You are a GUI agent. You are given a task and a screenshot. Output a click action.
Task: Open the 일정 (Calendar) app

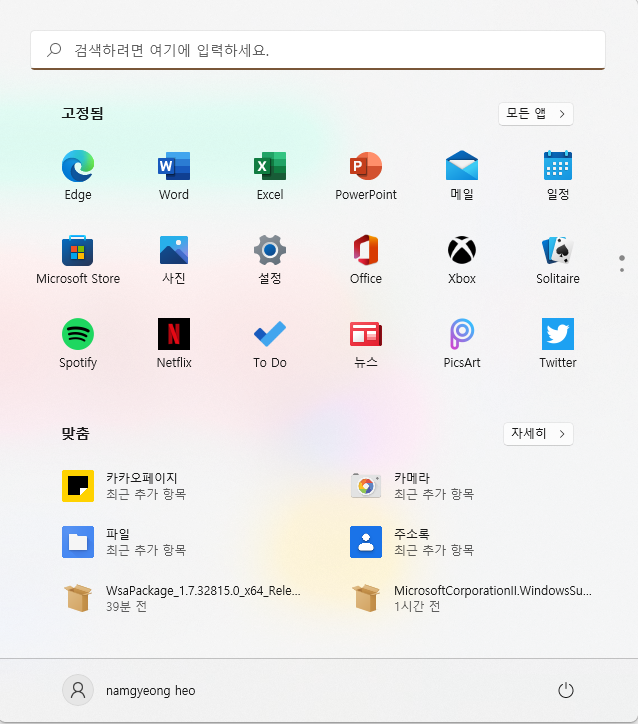[x=558, y=175]
